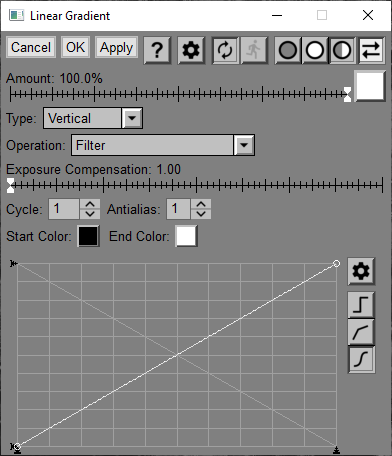
Task: Select the step curve shape button
Action: tap(361, 305)
